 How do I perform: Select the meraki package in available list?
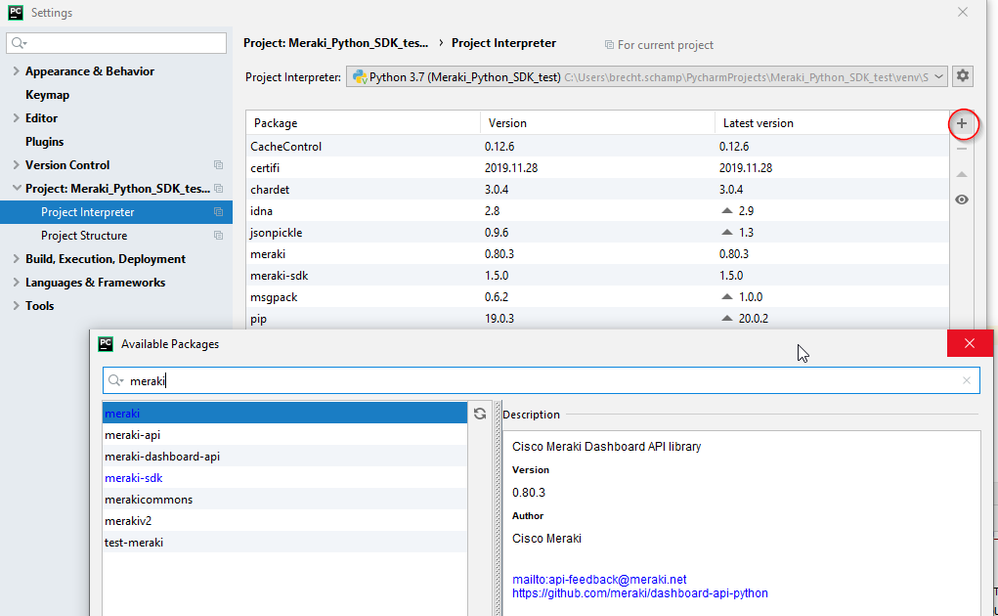click(x=285, y=413)
